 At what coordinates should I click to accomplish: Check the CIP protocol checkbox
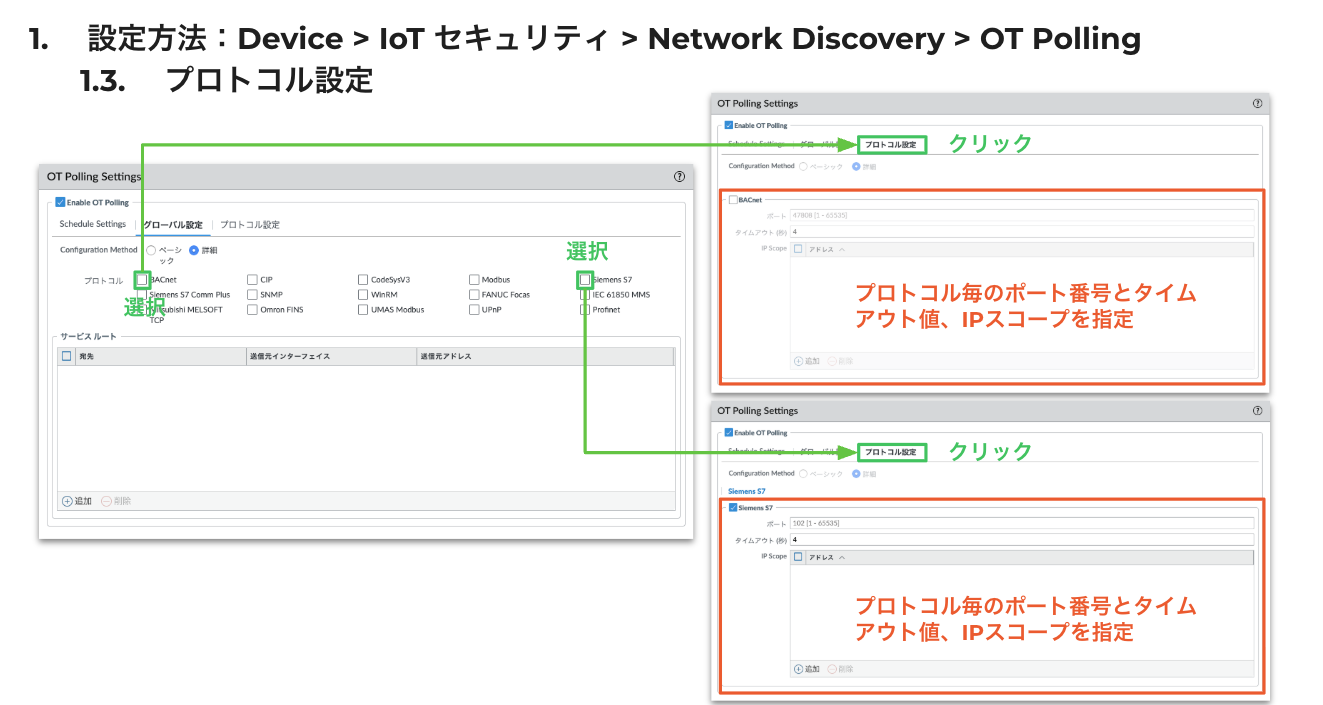pos(252,280)
